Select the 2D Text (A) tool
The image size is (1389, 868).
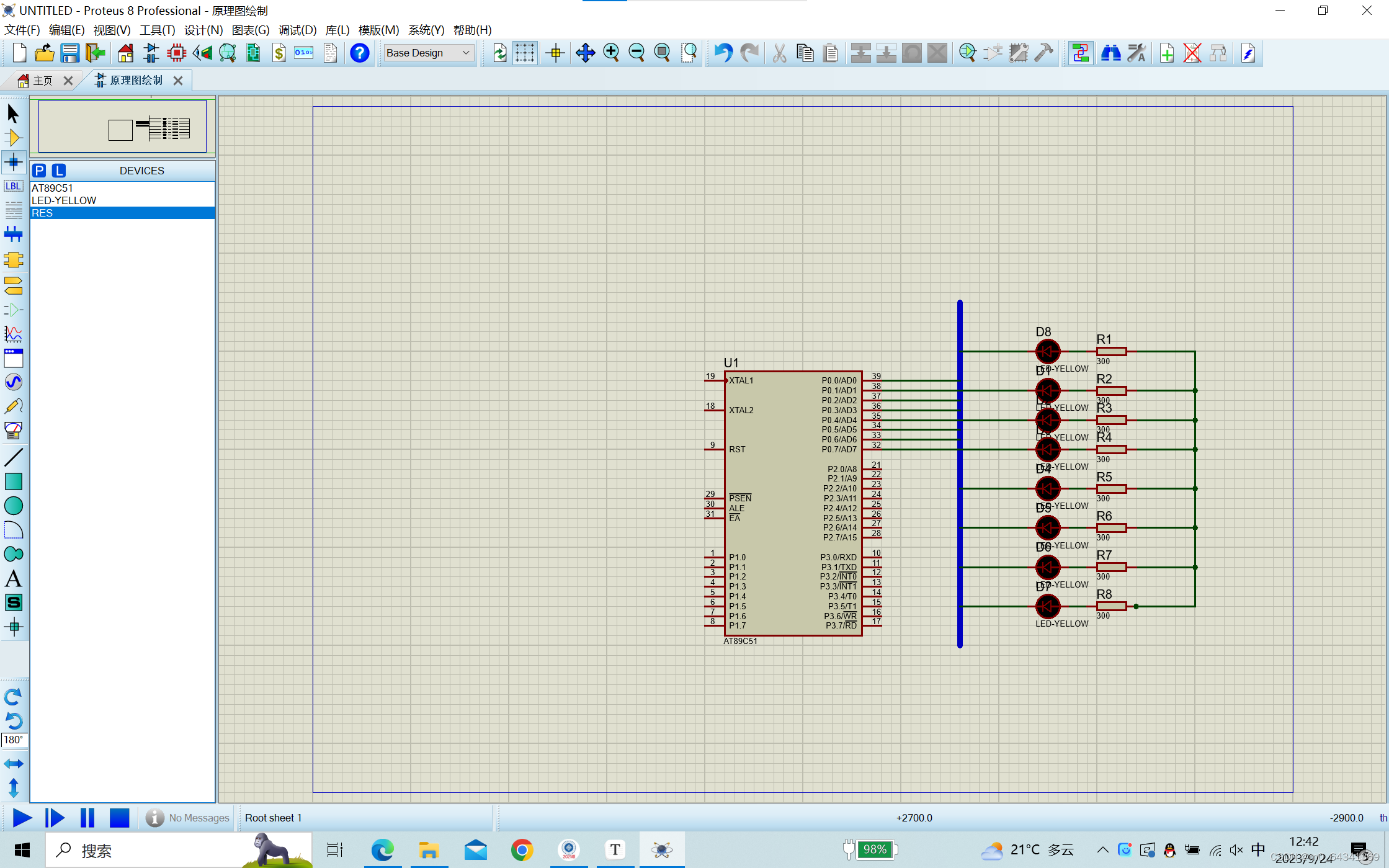[13, 579]
